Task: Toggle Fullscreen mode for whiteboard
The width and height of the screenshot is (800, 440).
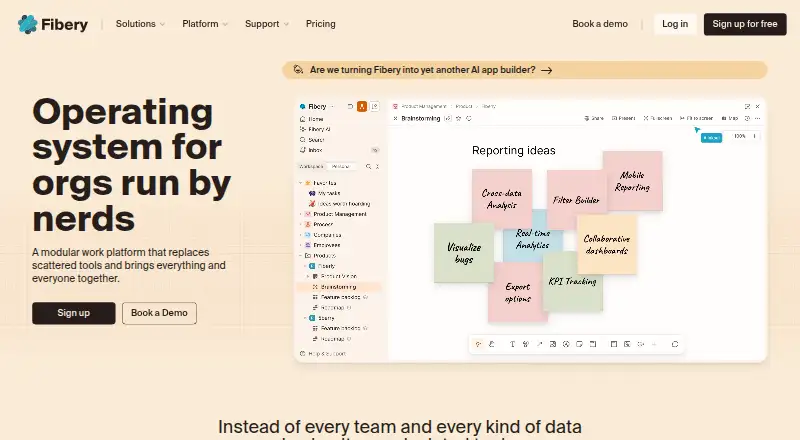Action: tap(658, 118)
